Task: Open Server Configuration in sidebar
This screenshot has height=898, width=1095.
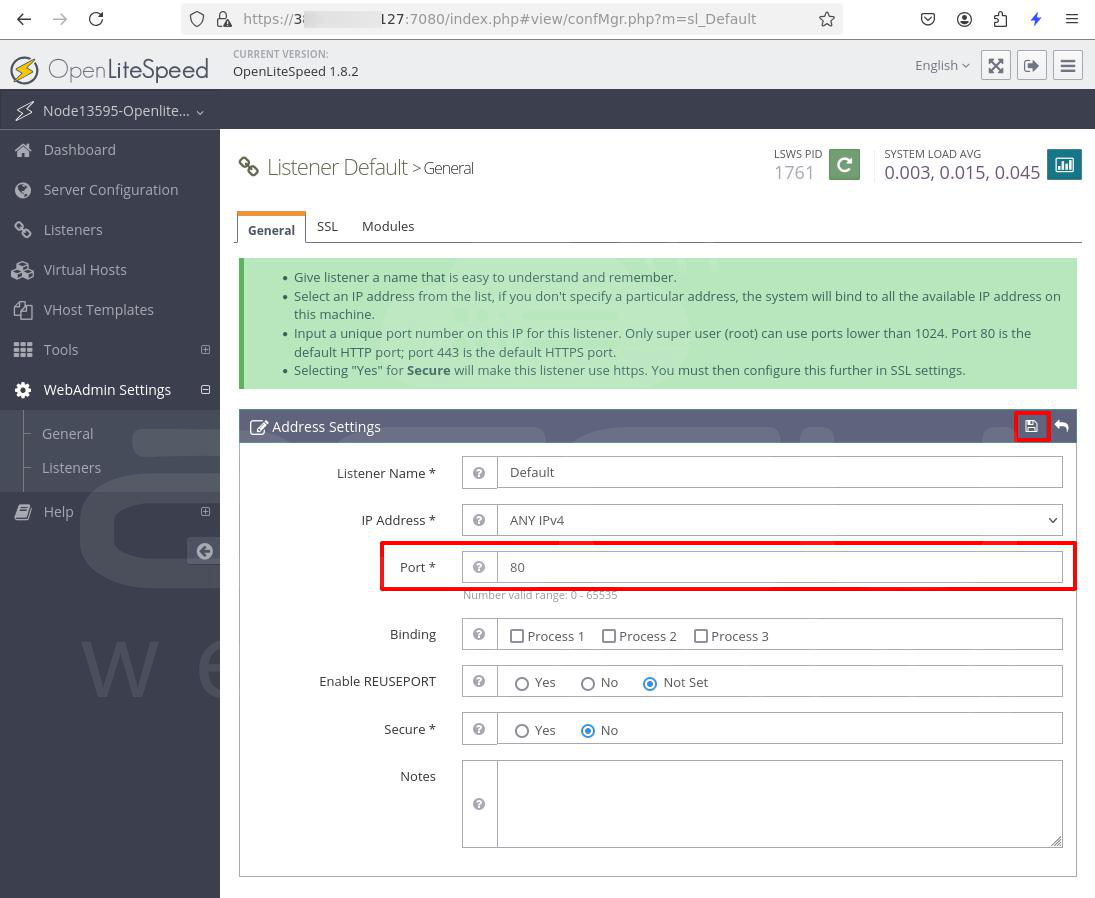Action: [110, 190]
